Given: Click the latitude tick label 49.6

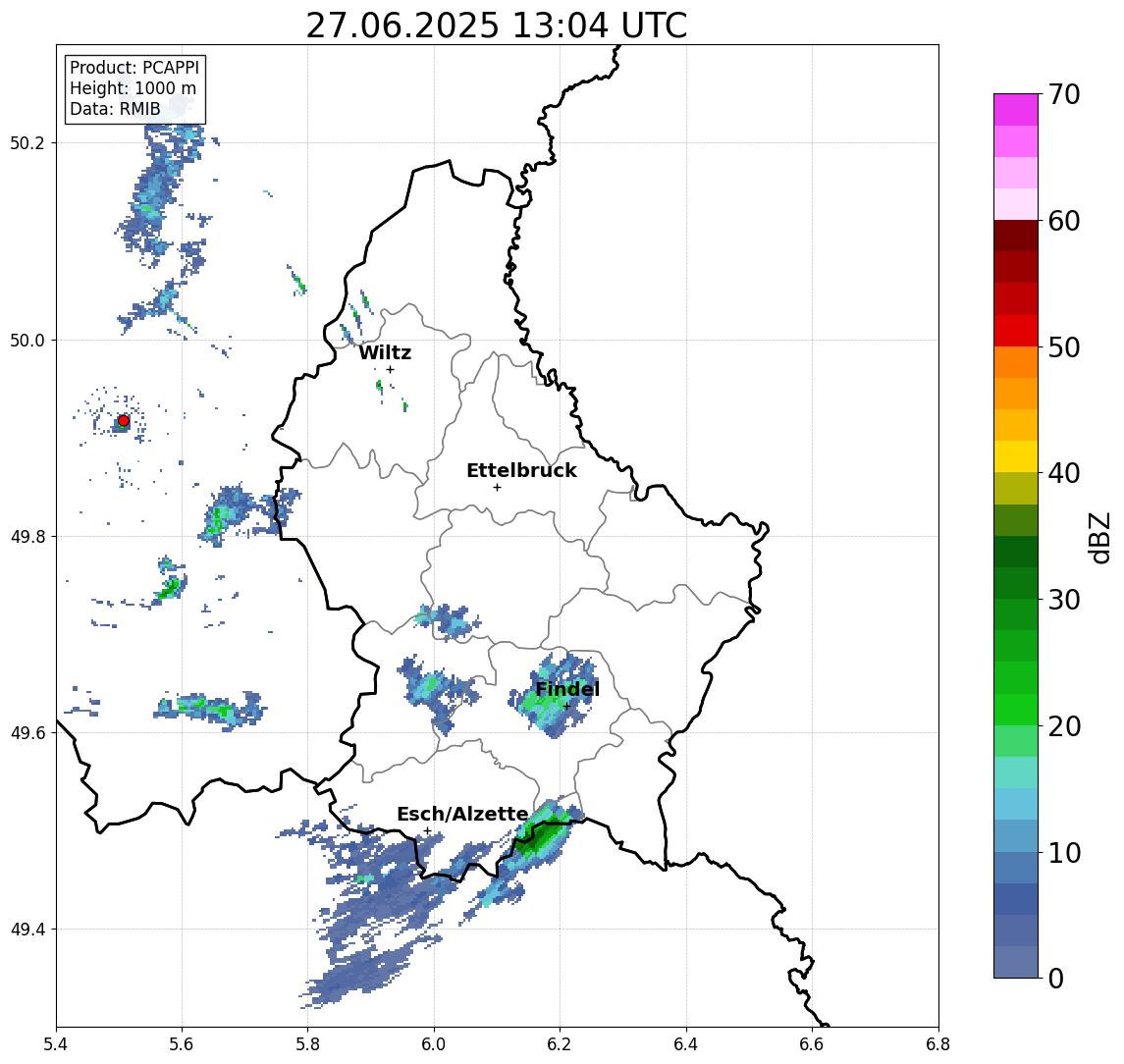Looking at the screenshot, I should [27, 733].
